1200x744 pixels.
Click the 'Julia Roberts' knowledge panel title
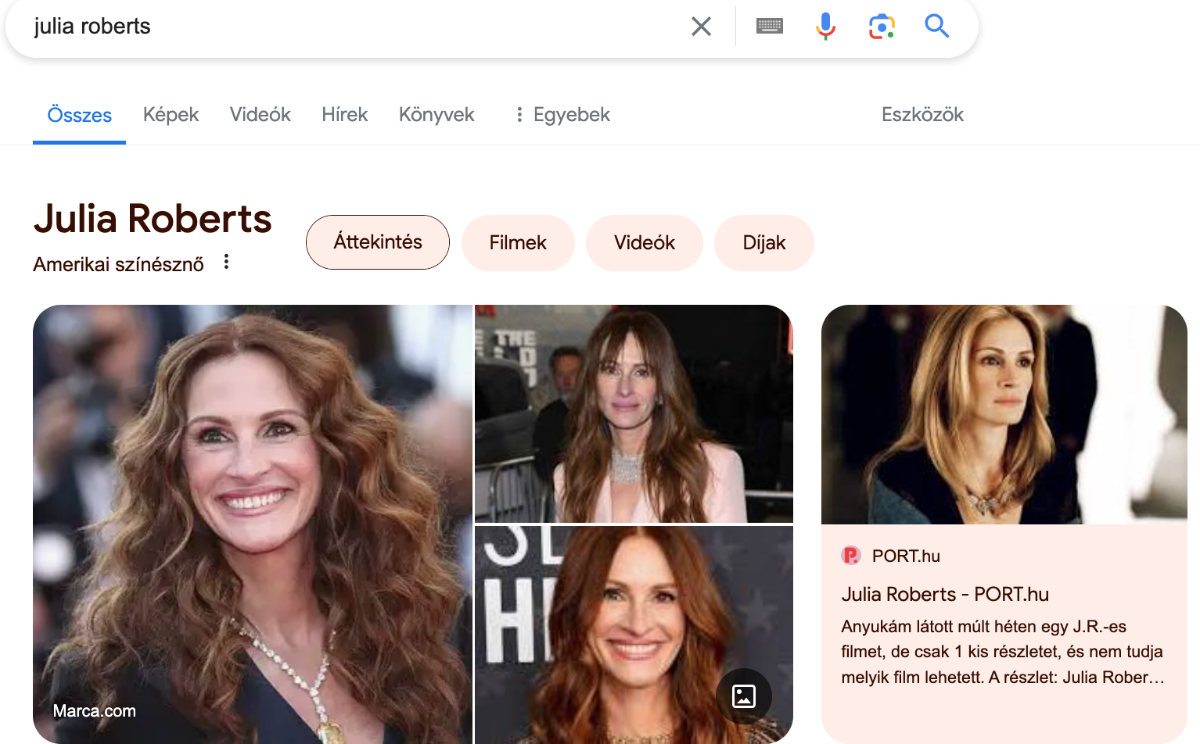[152, 219]
